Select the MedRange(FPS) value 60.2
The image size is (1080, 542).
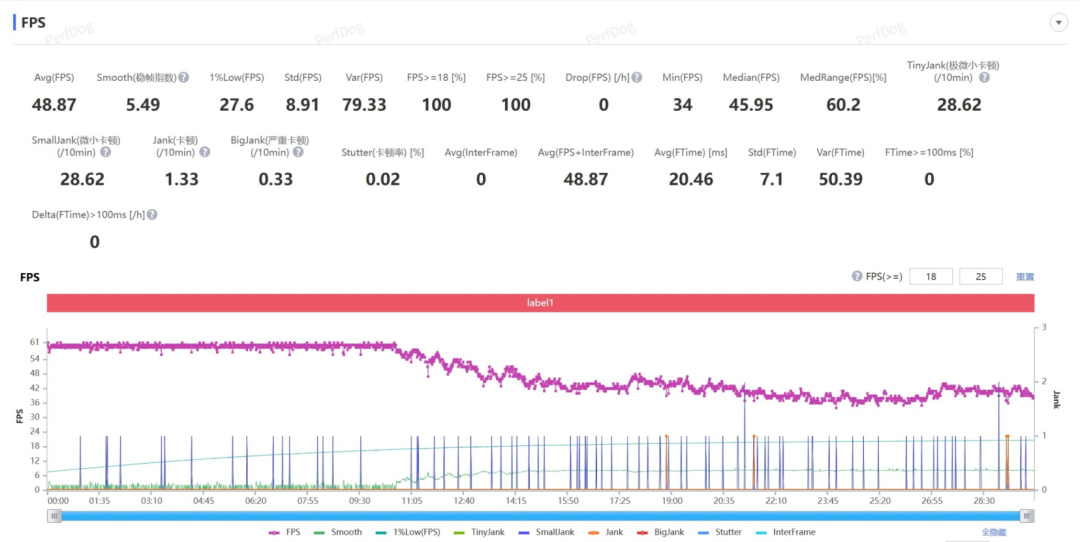843,105
